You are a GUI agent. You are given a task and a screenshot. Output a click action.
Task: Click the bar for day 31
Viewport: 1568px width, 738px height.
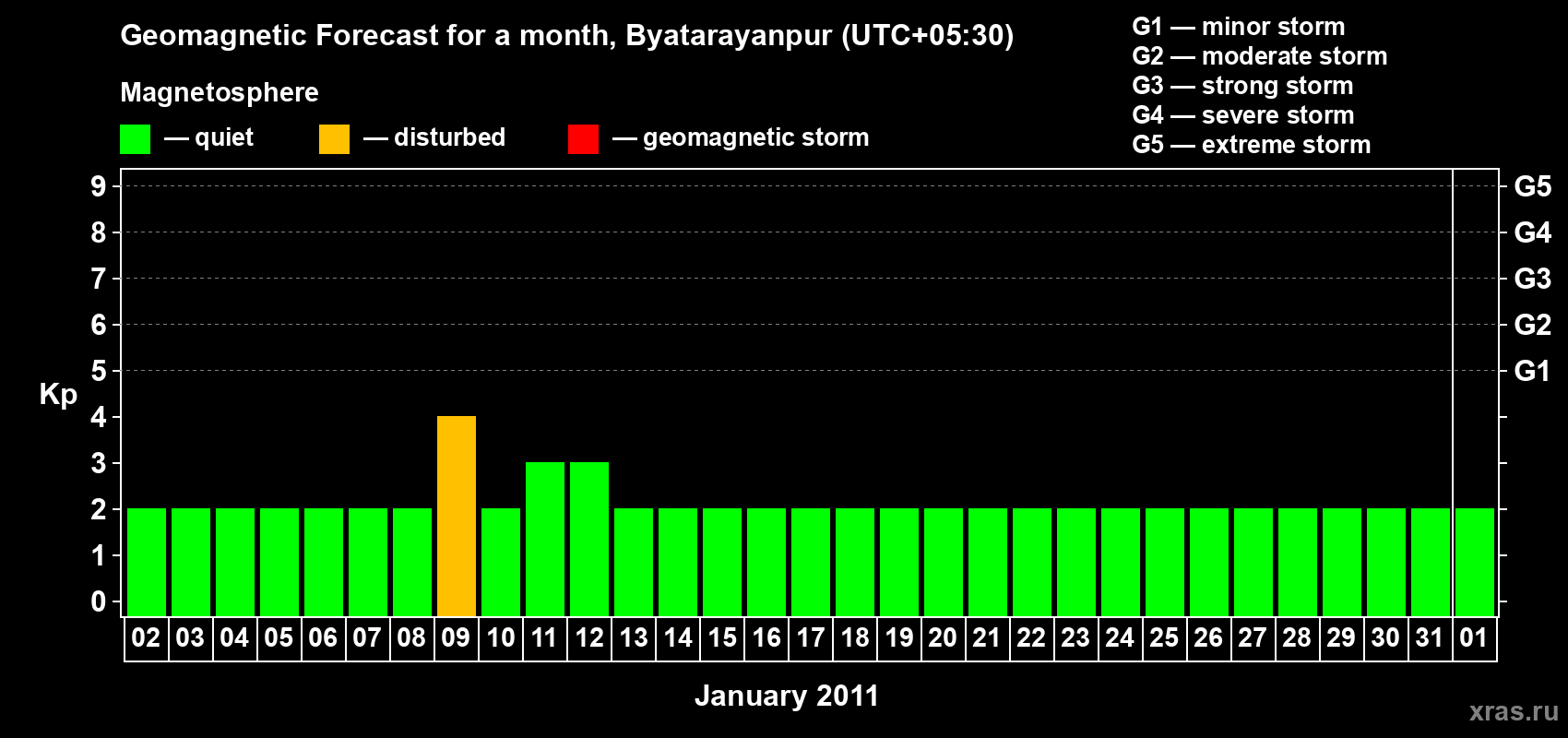coord(1431,562)
